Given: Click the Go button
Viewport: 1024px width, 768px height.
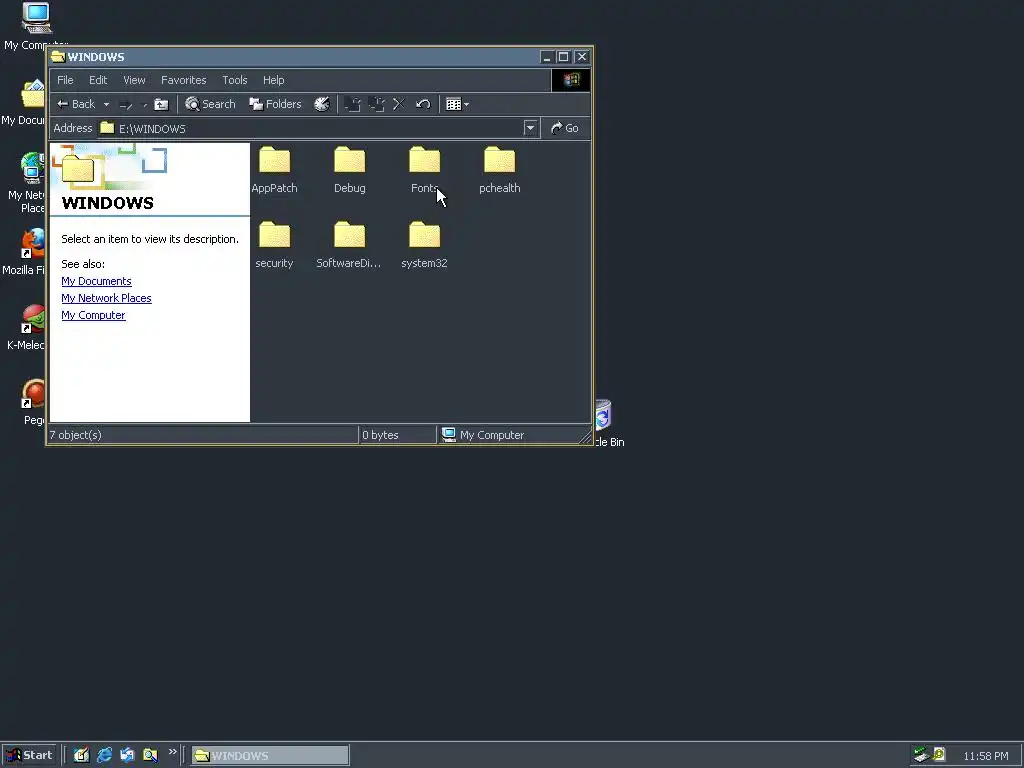Looking at the screenshot, I should click(x=565, y=128).
